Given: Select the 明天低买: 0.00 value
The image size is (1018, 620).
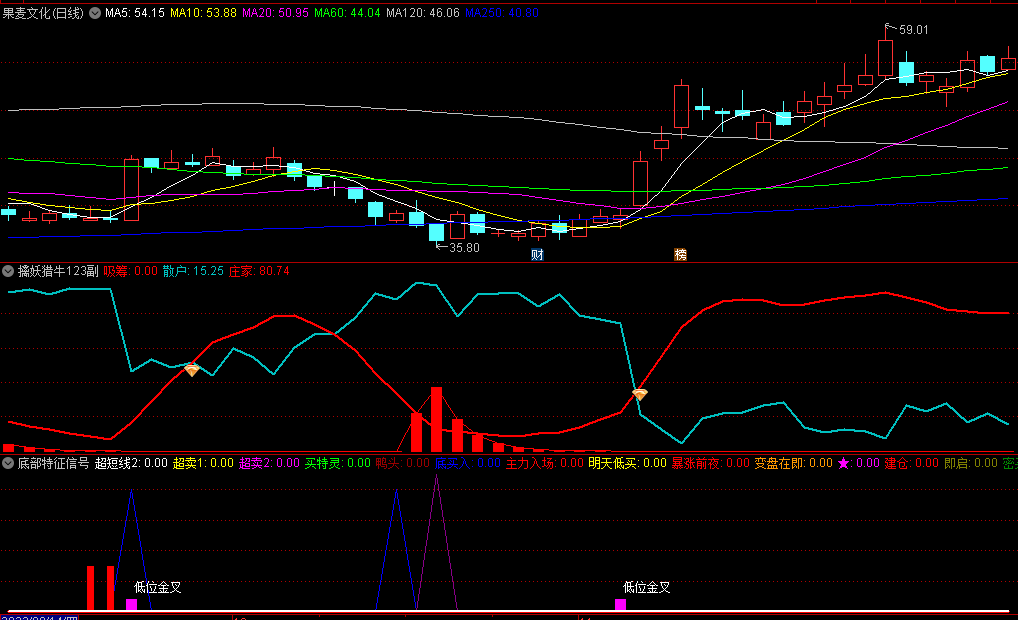Looking at the screenshot, I should [628, 463].
